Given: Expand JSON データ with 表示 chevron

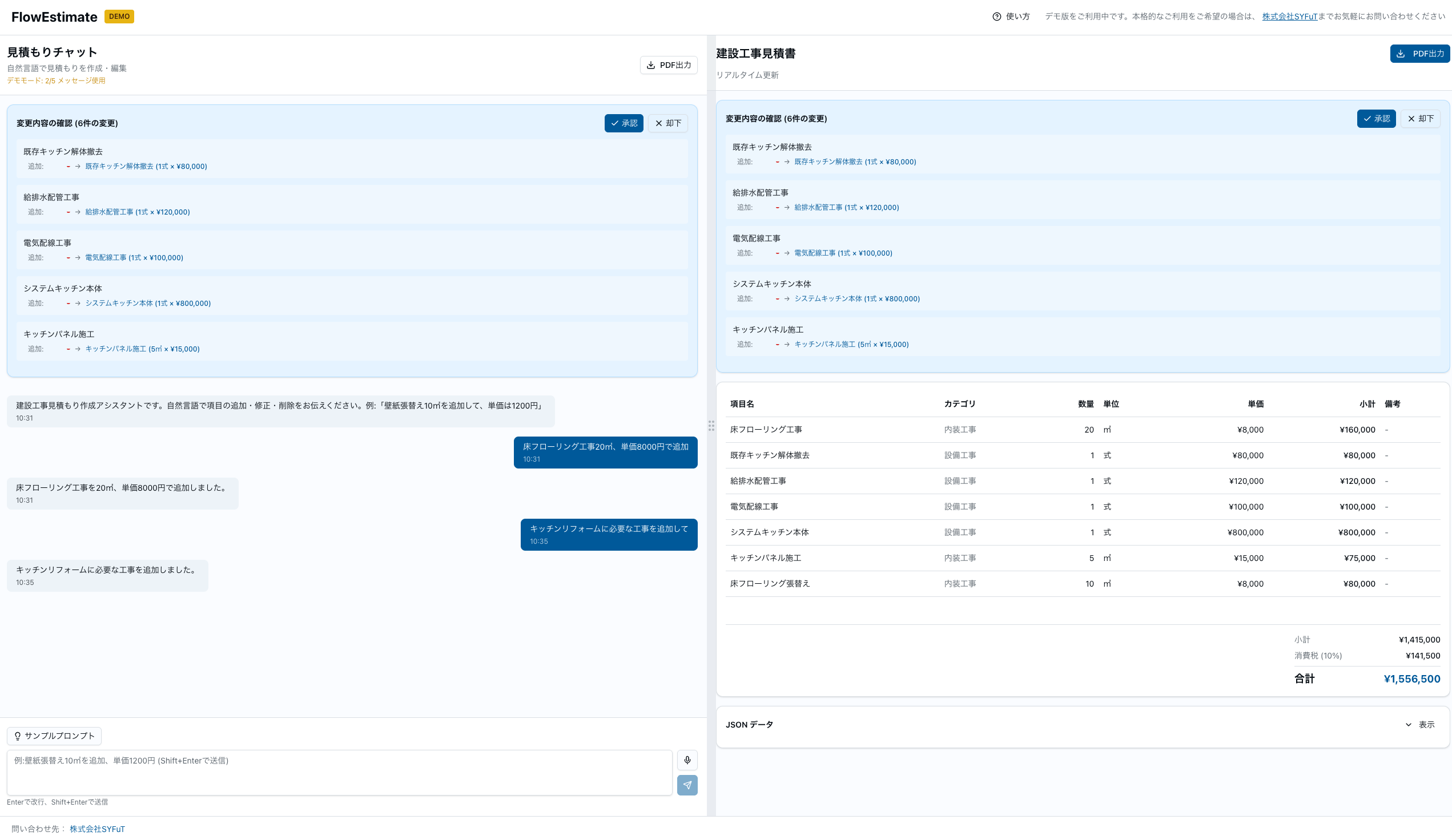Looking at the screenshot, I should pyautogui.click(x=1419, y=724).
